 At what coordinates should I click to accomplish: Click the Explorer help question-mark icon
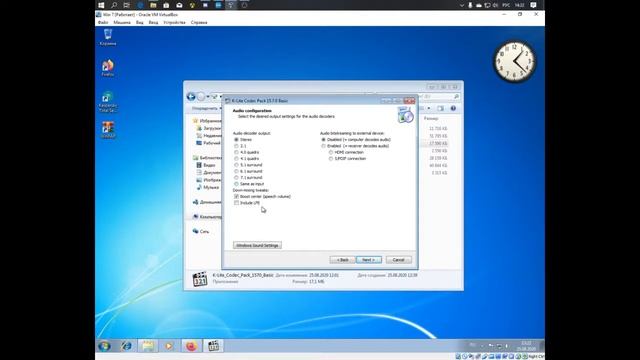coord(453,108)
